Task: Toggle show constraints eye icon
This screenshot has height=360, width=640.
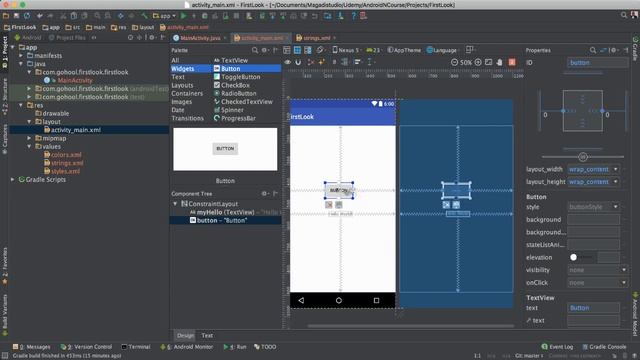Action: point(288,62)
